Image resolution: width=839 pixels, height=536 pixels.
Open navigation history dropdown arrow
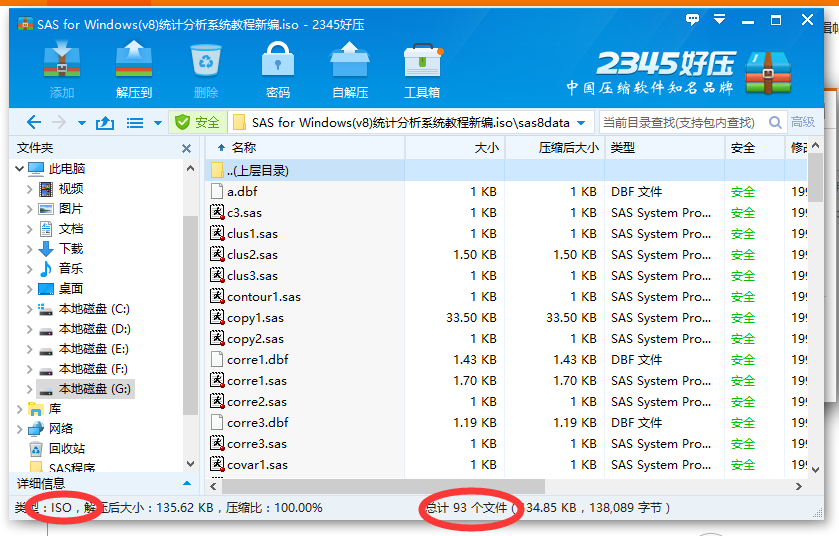click(x=81, y=123)
